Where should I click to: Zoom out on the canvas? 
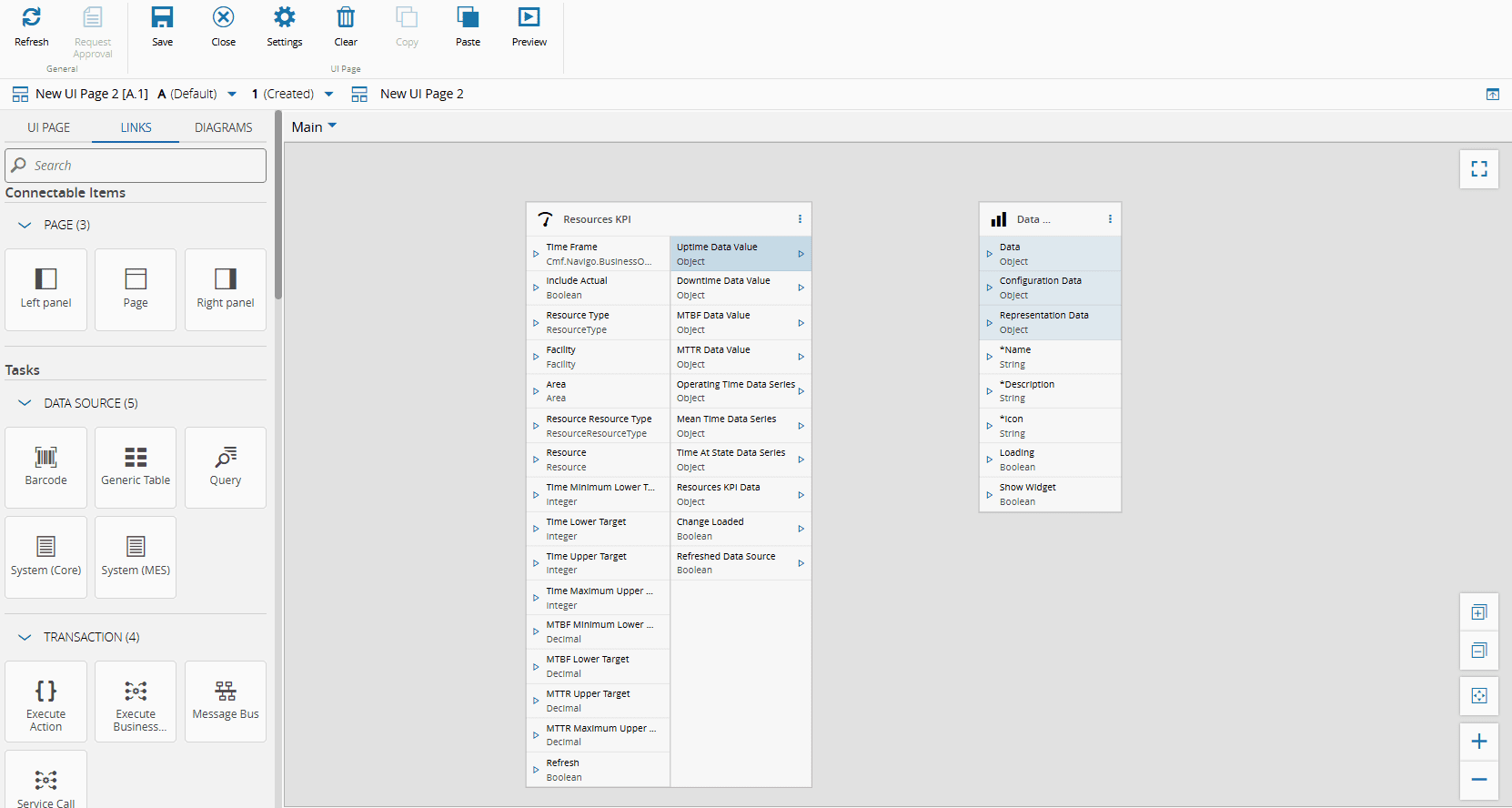click(1479, 780)
